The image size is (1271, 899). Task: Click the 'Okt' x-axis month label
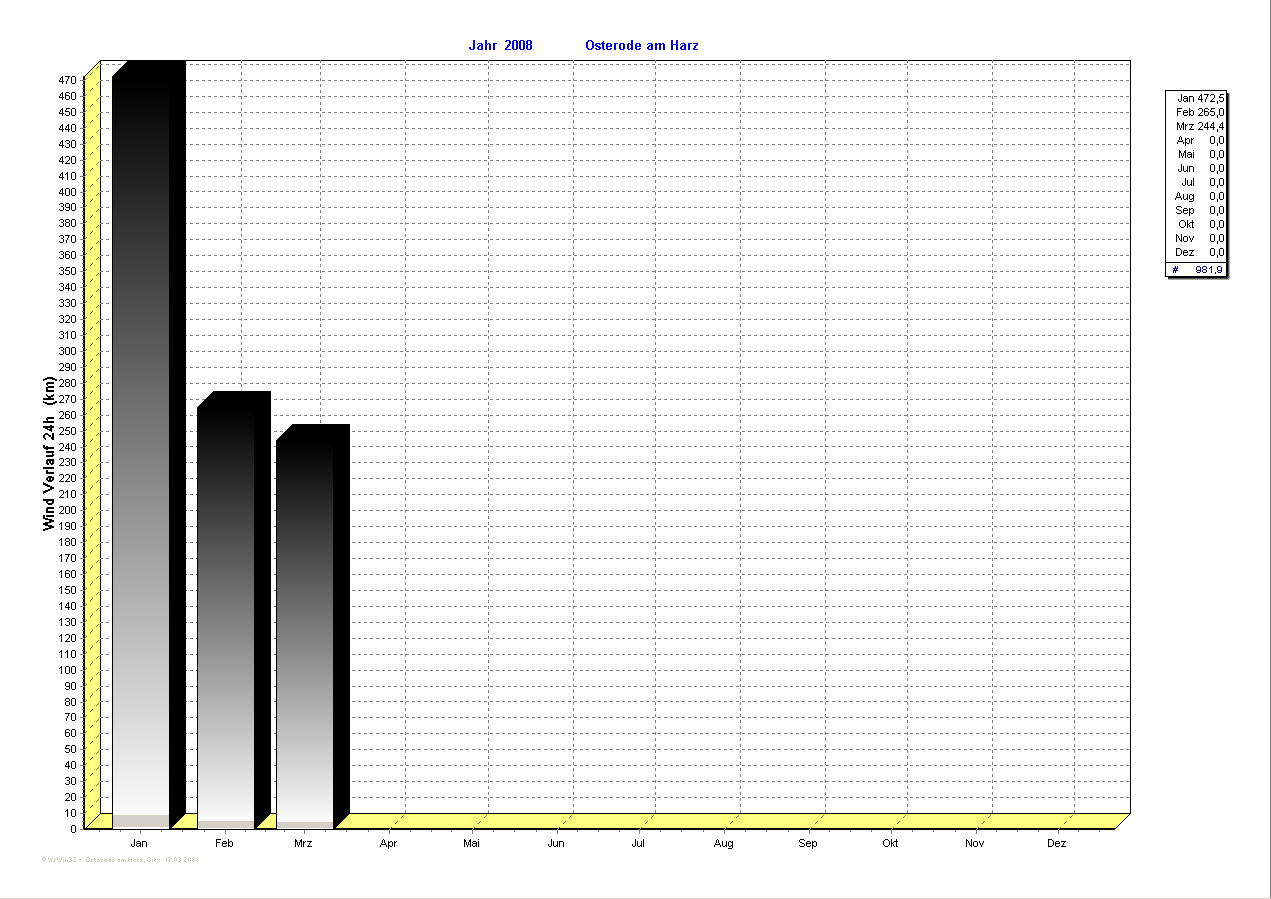coord(890,844)
